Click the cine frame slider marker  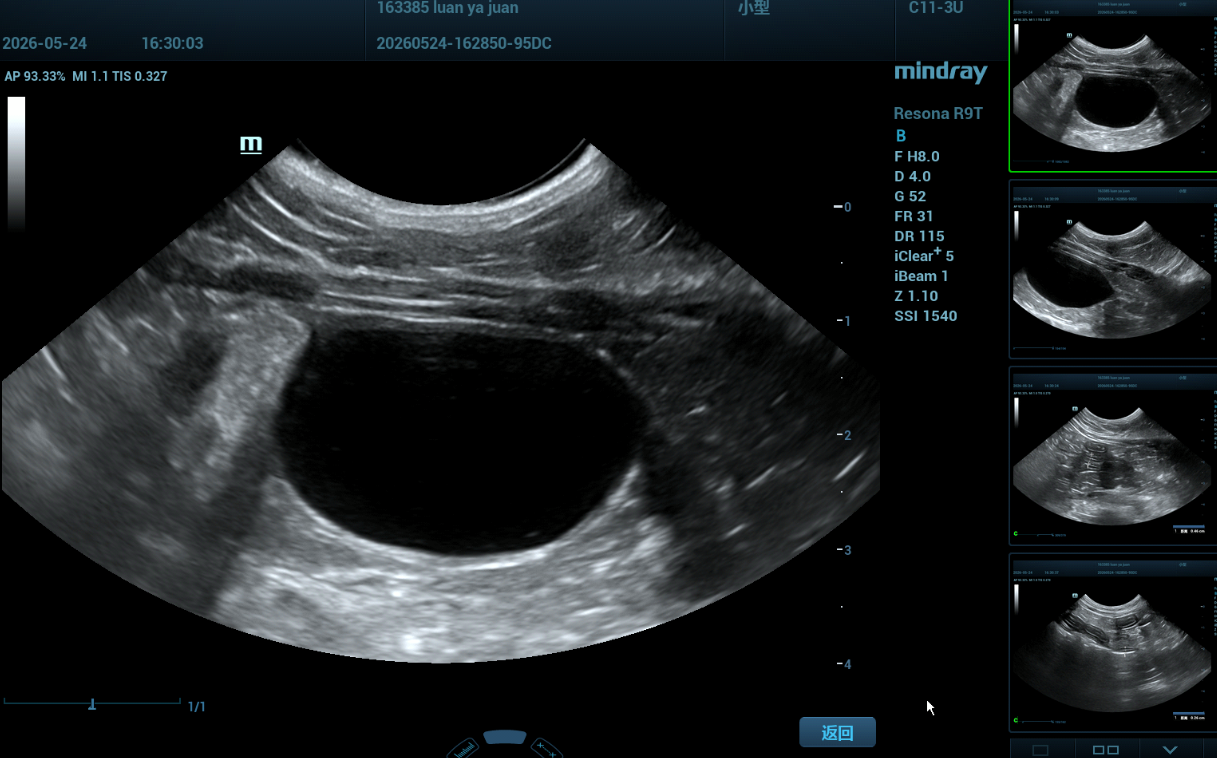point(92,704)
